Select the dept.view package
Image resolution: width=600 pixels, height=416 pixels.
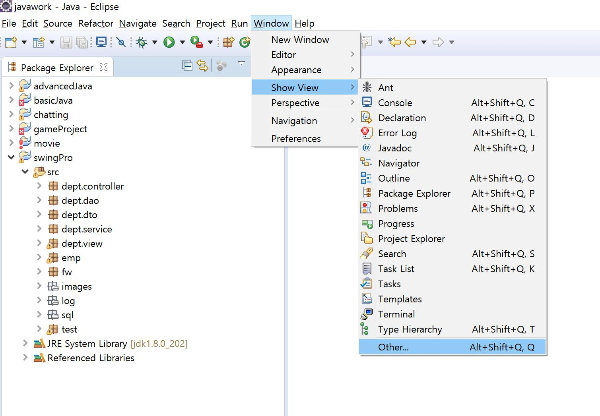click(82, 243)
